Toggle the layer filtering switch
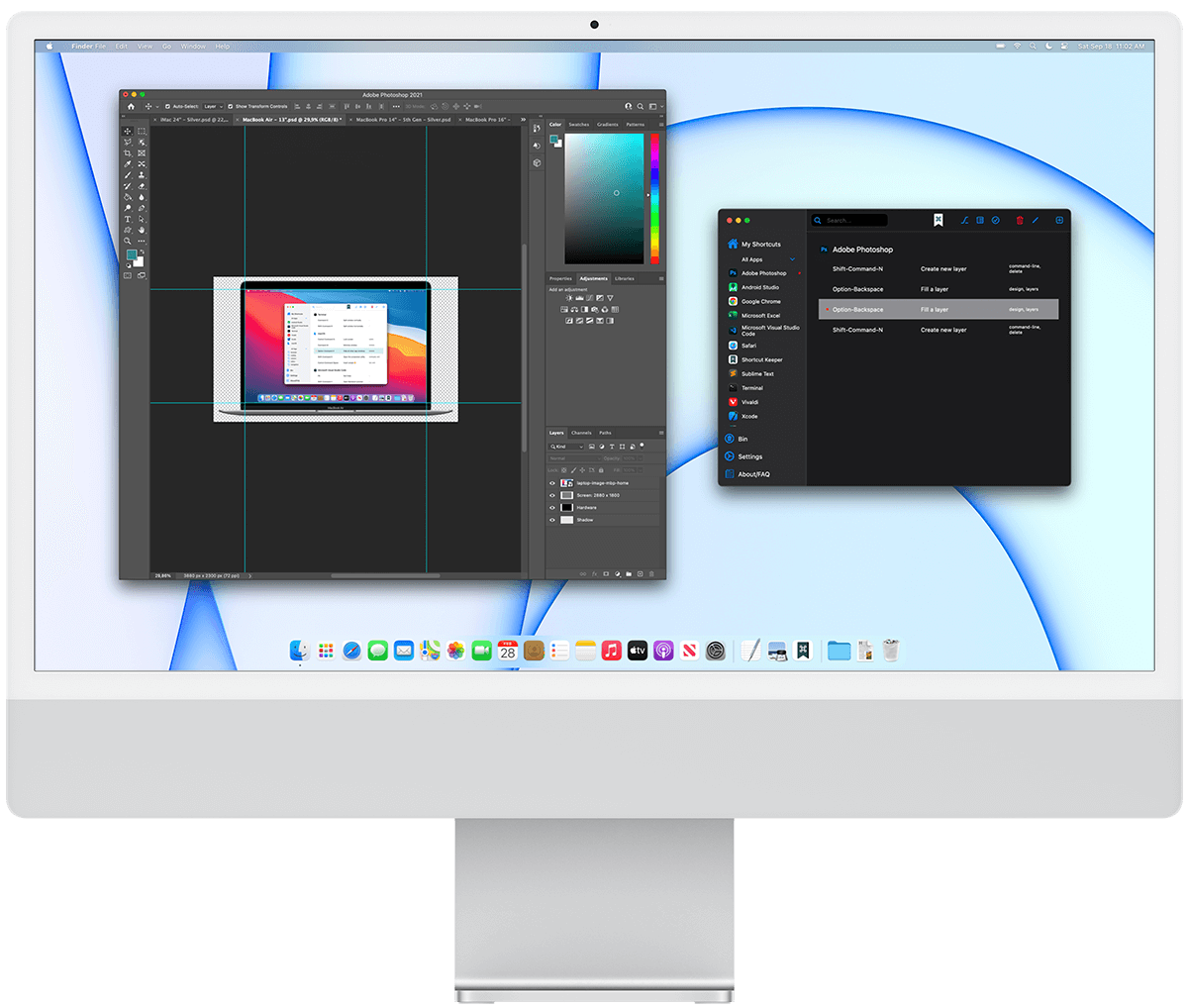Image resolution: width=1188 pixels, height=1008 pixels. click(x=642, y=446)
